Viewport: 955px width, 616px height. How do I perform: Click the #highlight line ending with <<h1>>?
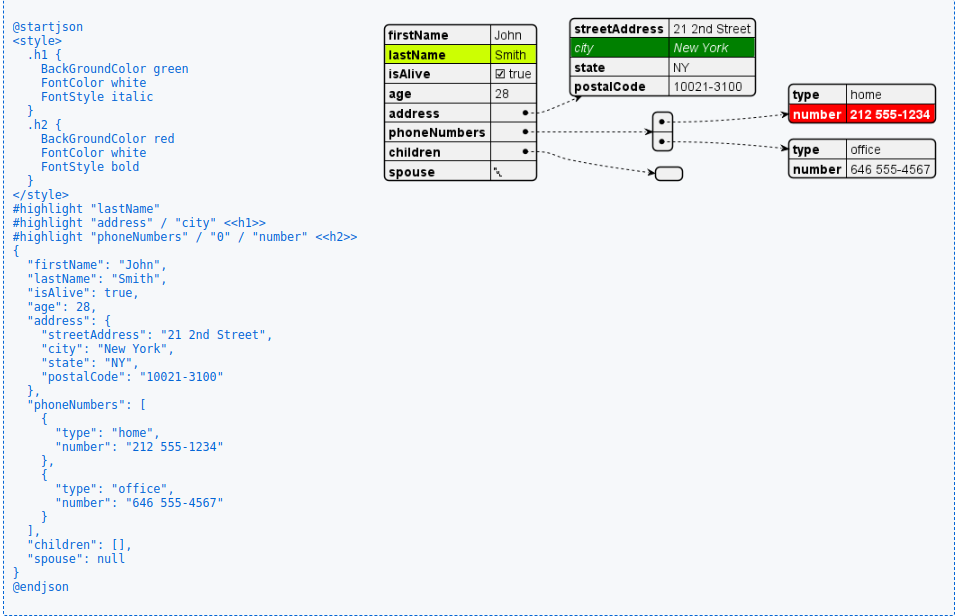[x=139, y=223]
